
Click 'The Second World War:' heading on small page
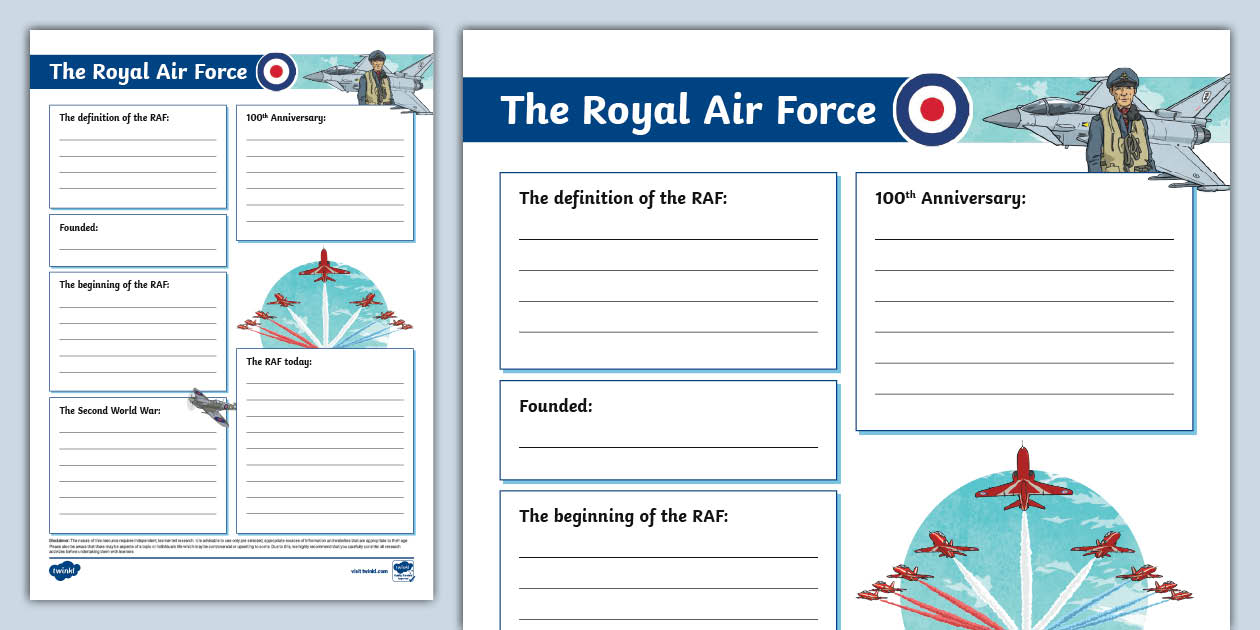click(x=109, y=410)
